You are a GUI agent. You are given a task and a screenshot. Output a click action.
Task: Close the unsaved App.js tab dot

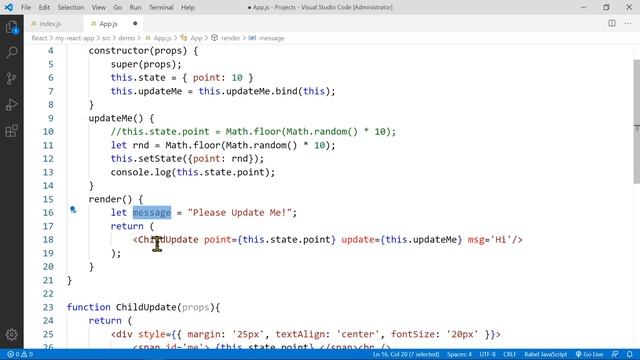click(x=135, y=24)
